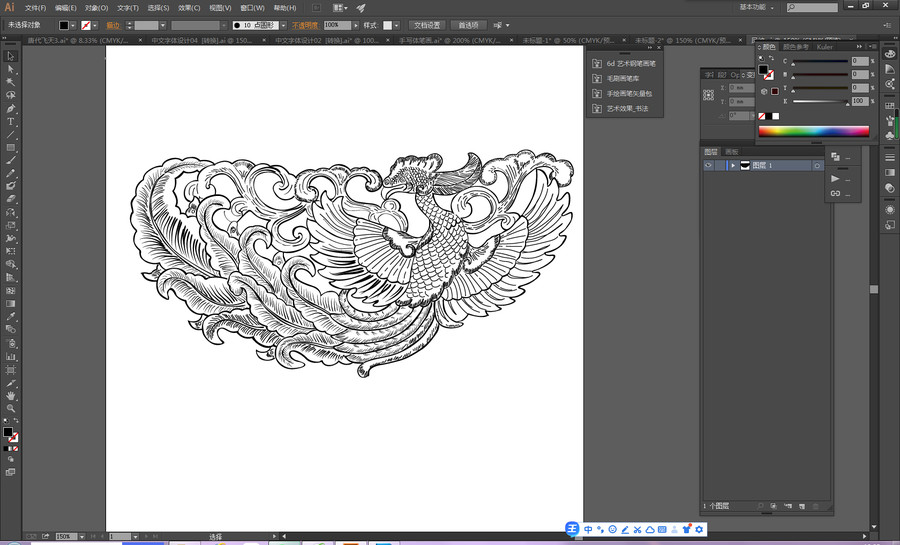This screenshot has height=545, width=900.
Task: Select the Scale tool
Action: point(10,225)
